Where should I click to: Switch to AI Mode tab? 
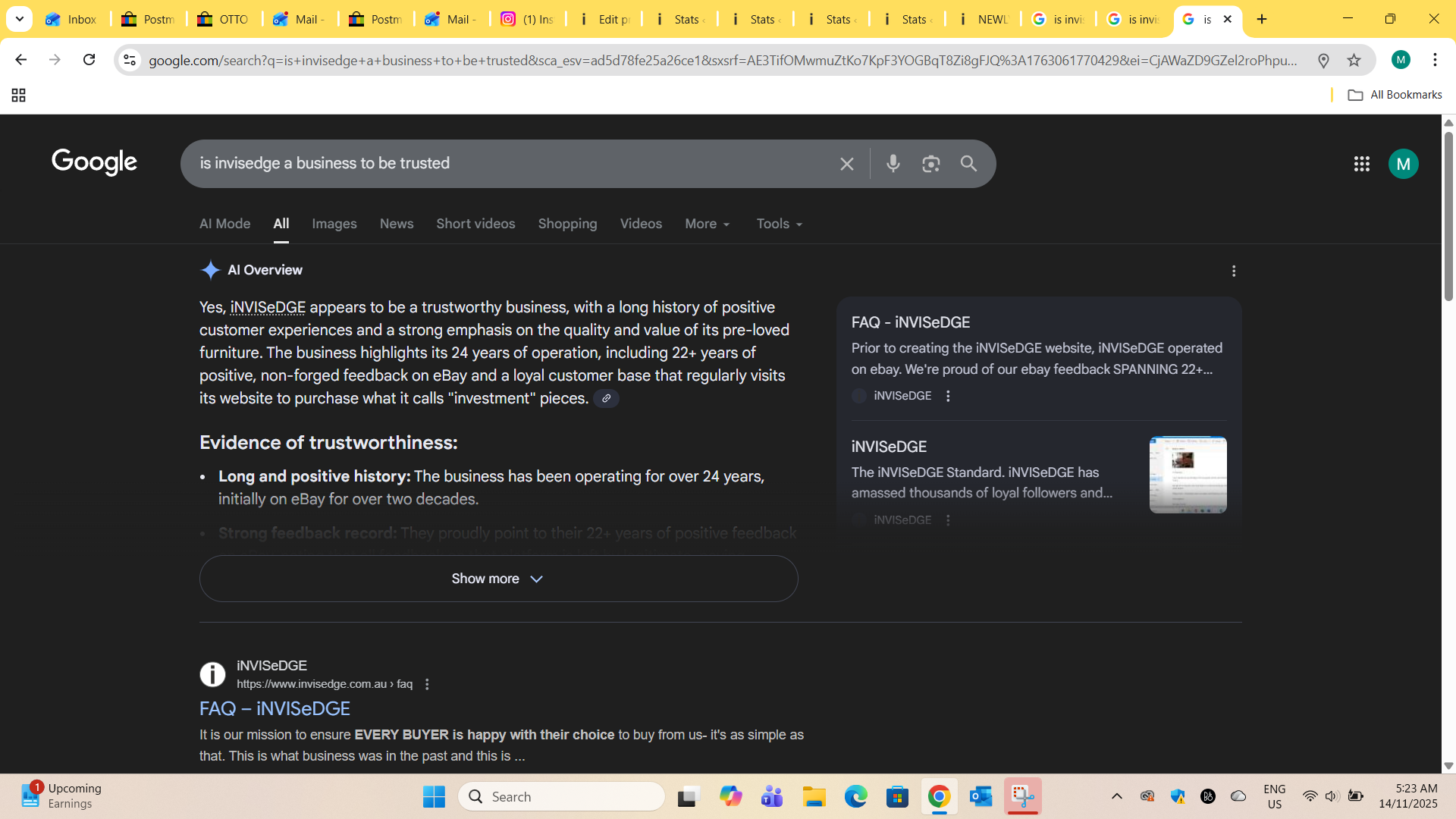[224, 224]
